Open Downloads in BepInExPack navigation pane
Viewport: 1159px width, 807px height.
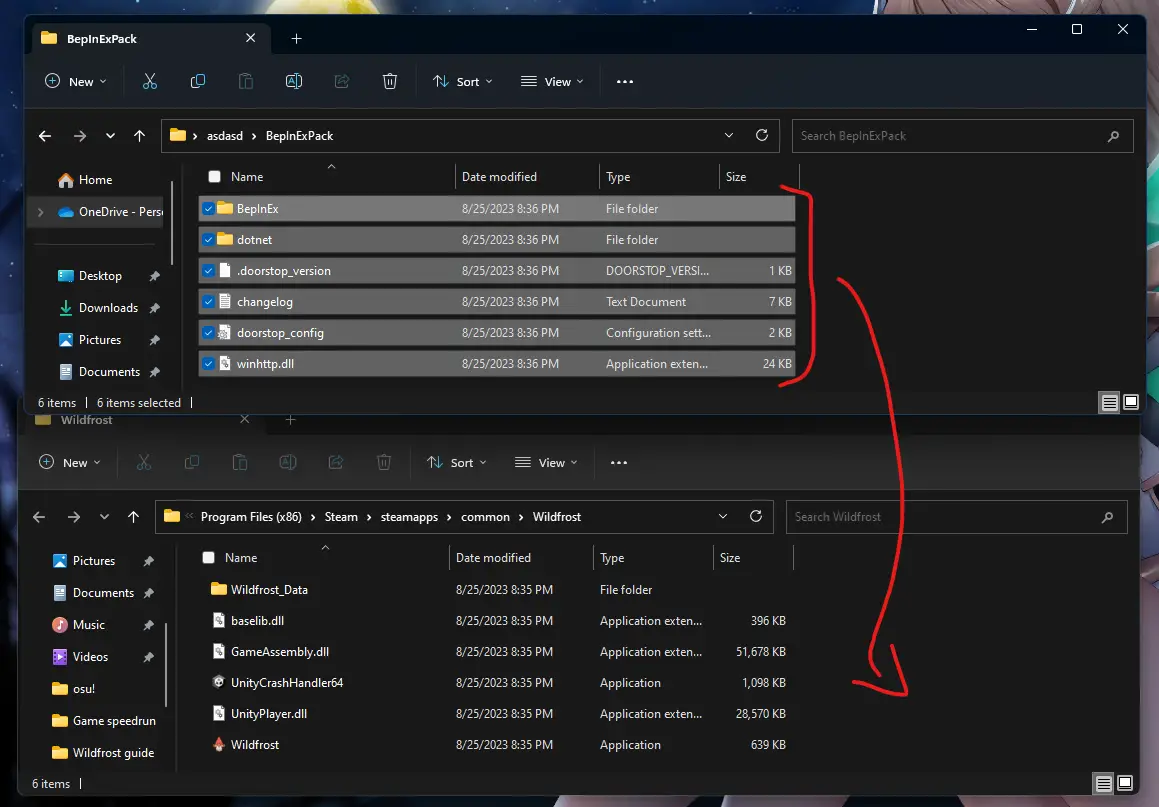point(98,308)
